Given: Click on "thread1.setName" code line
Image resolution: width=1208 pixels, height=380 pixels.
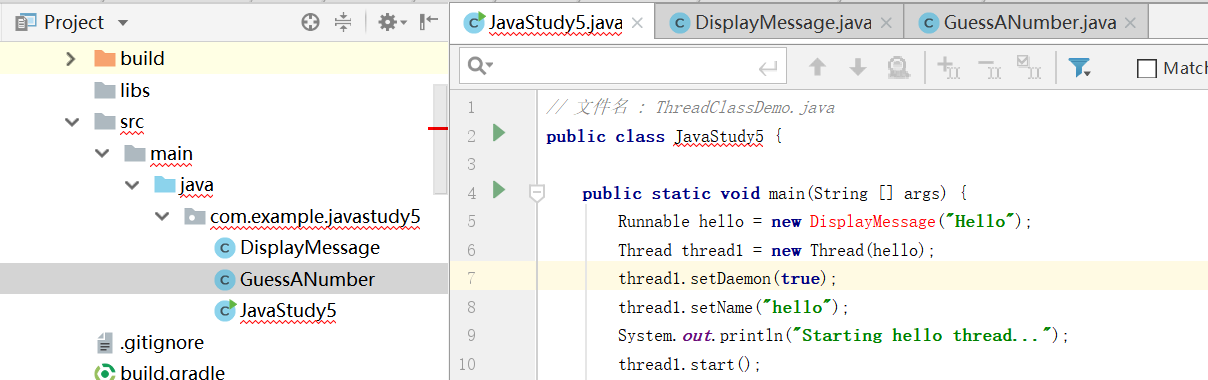Looking at the screenshot, I should click(733, 307).
